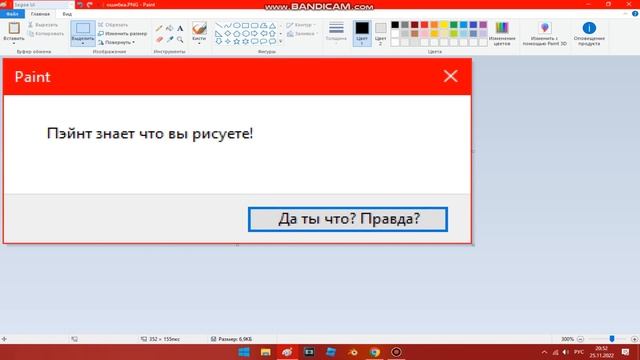Click Изменить с помощью Paint 3D
Screen dimensions: 640x360
click(x=544, y=33)
